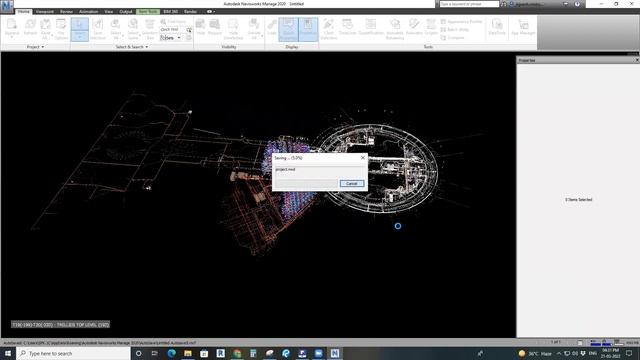Switch to the View ribbon tab

[109, 11]
